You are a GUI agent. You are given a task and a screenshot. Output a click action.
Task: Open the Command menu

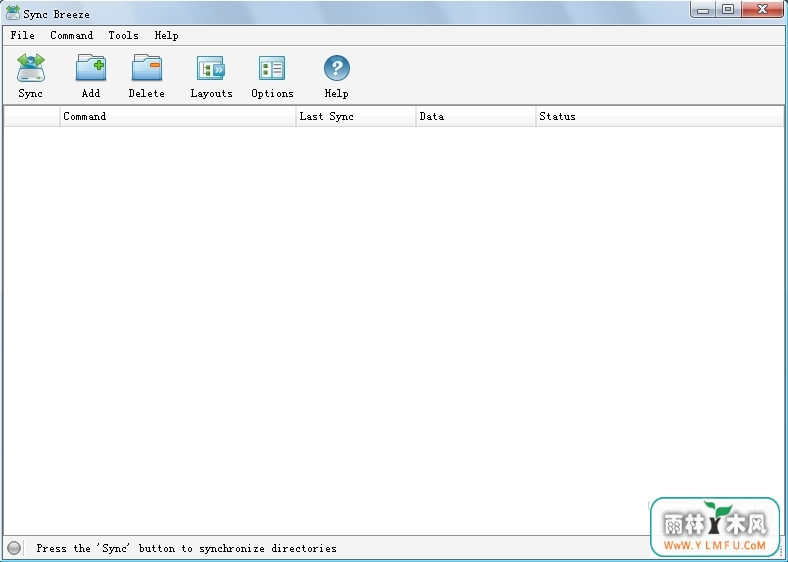point(71,35)
